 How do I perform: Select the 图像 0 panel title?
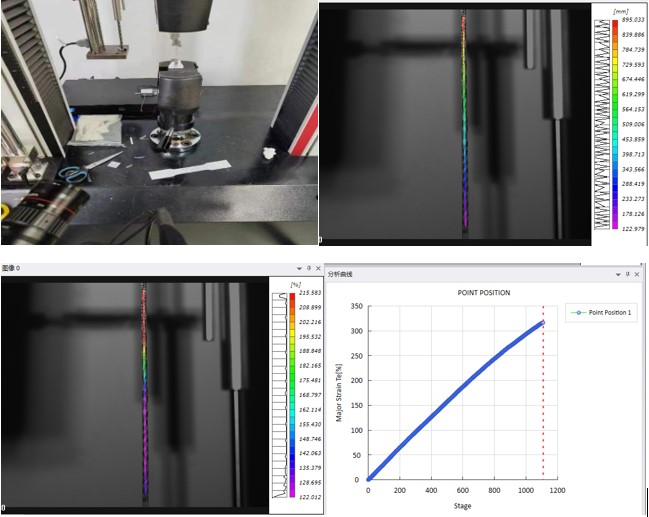(x=12, y=269)
